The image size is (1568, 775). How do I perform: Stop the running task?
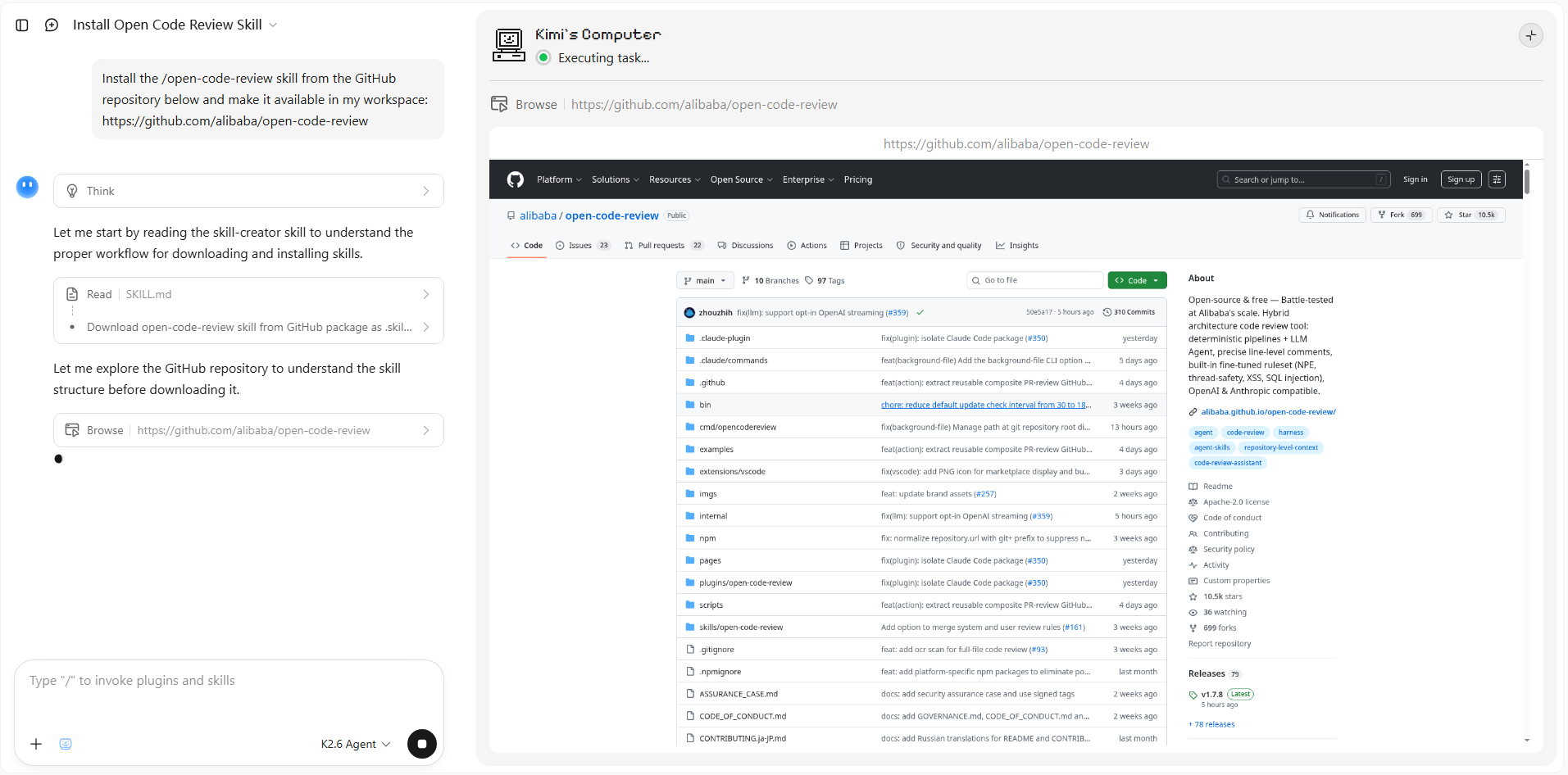point(422,744)
